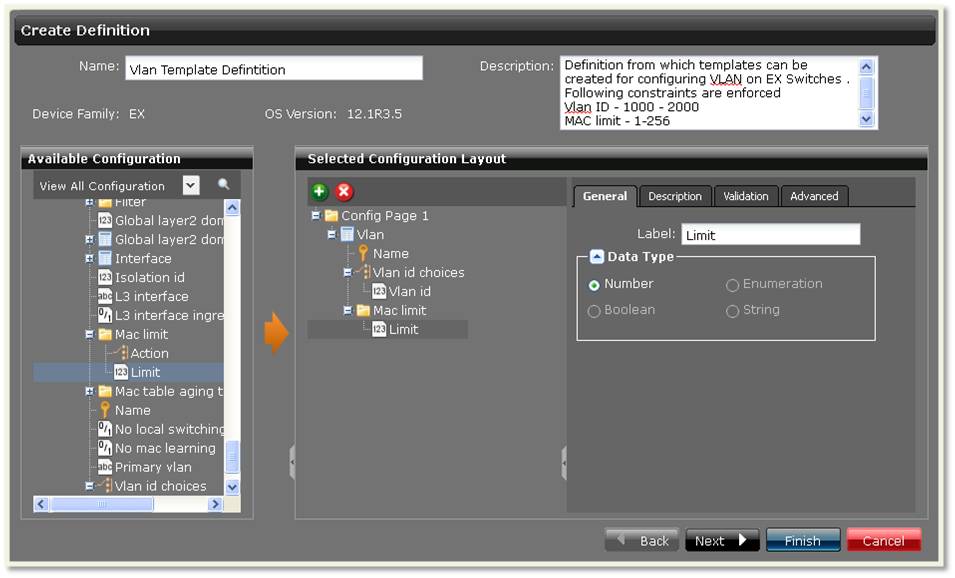Click the Finish button

point(803,540)
